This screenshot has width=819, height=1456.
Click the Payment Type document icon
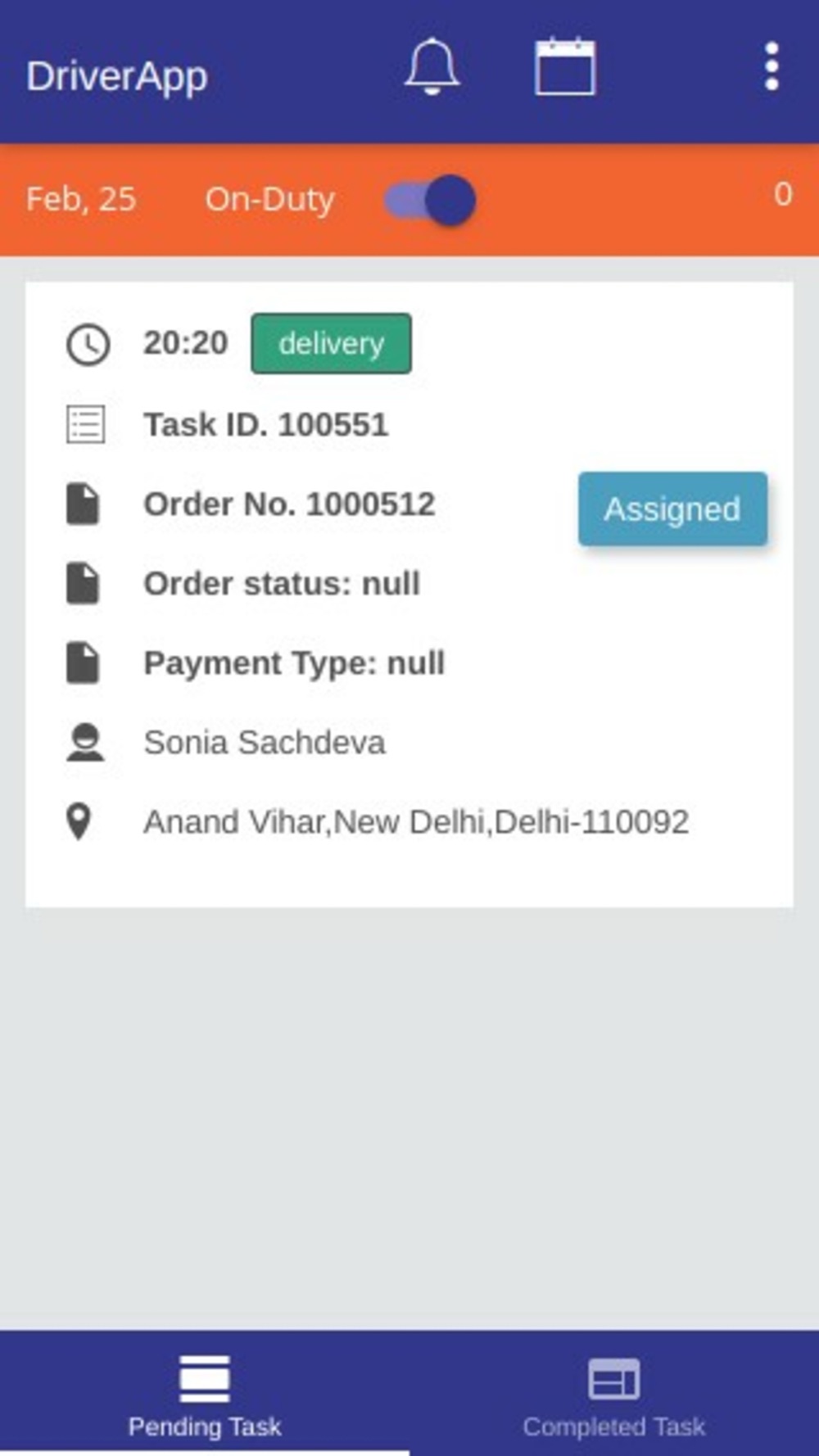coord(83,662)
